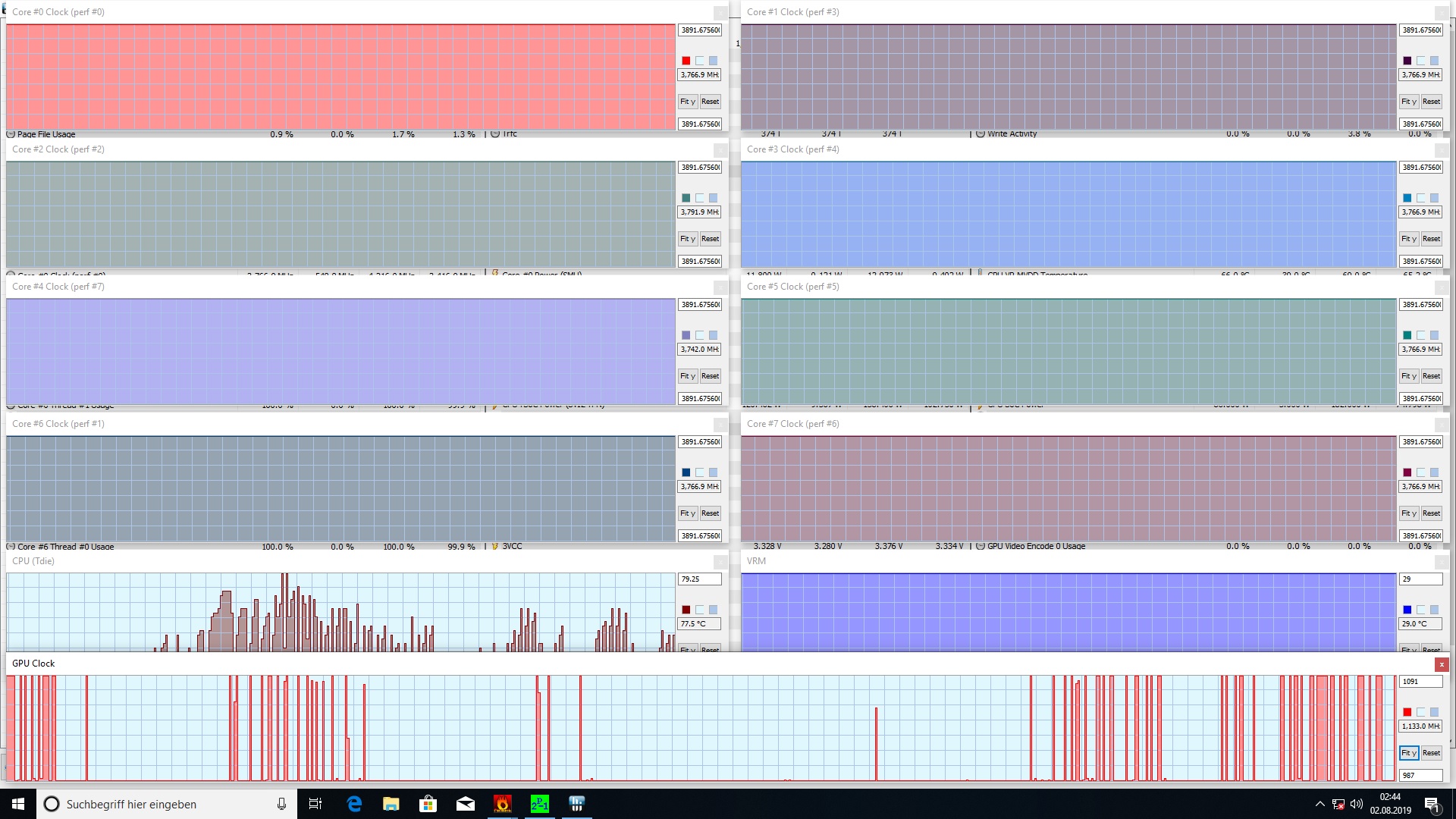Viewport: 1456px width, 819px height.
Task: Click the HWiNFO taskbar icon
Action: (576, 804)
